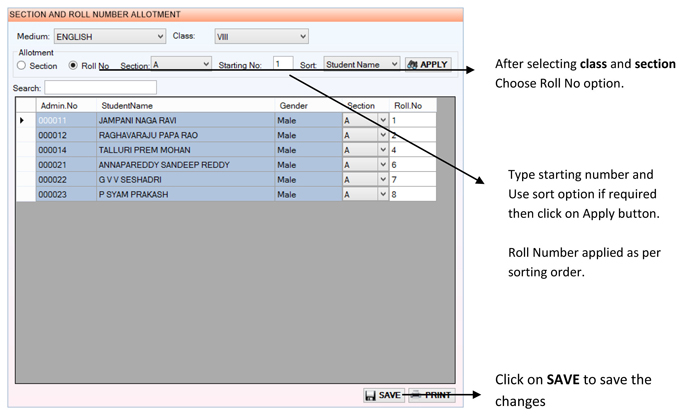Click Gender cell for RAGHAVARAJU PAPA RAO

point(308,135)
